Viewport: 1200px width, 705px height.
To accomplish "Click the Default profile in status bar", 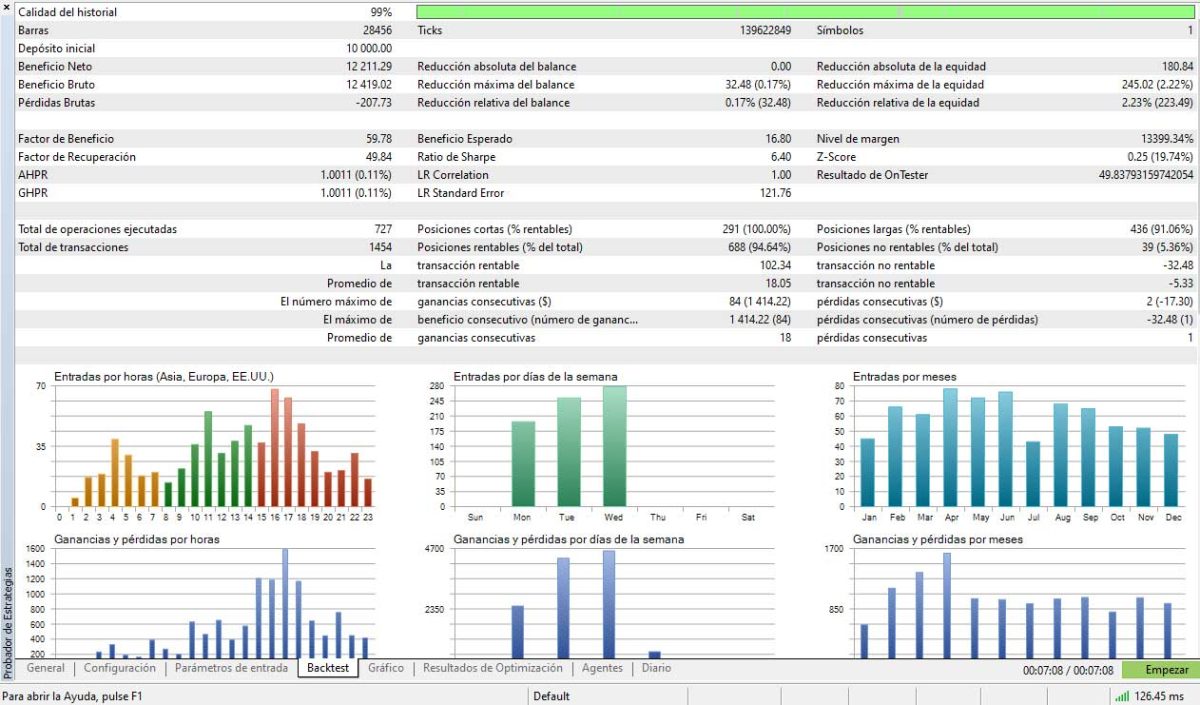I will coord(551,696).
